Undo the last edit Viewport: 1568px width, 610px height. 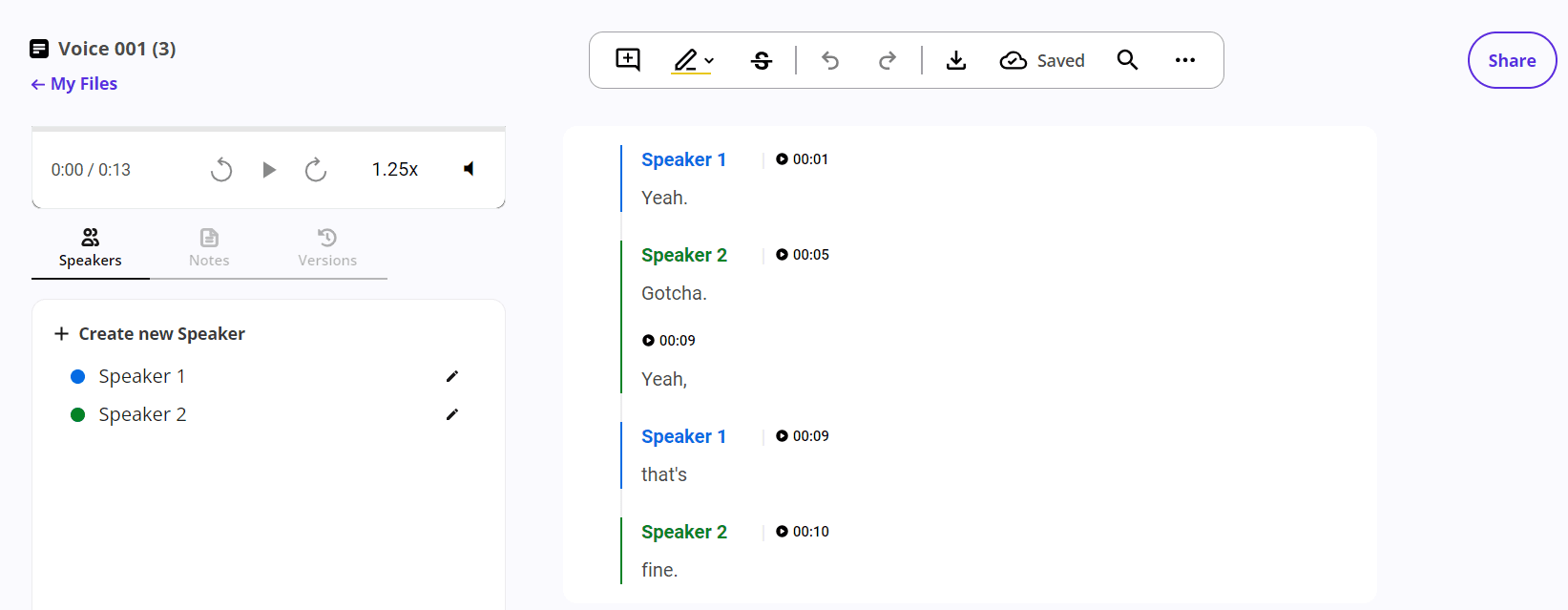coord(830,60)
